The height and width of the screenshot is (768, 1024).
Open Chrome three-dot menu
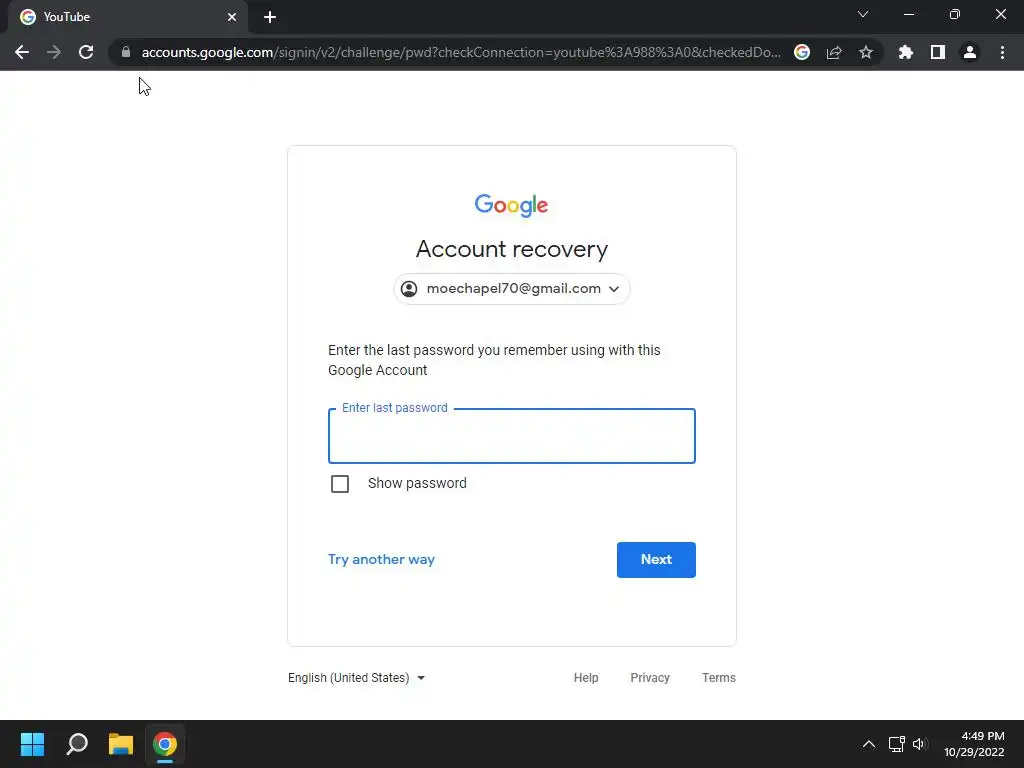1002,52
